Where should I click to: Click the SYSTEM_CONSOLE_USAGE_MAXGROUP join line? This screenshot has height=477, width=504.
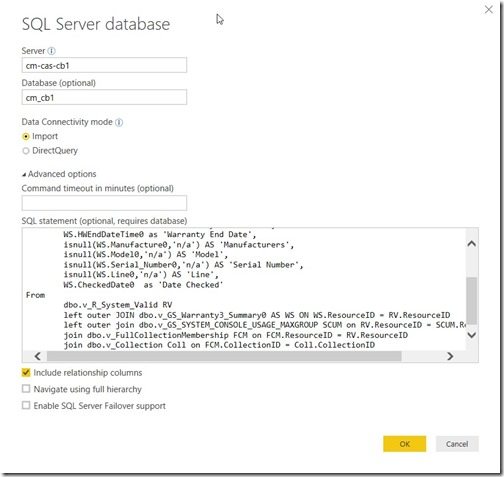(x=264, y=325)
